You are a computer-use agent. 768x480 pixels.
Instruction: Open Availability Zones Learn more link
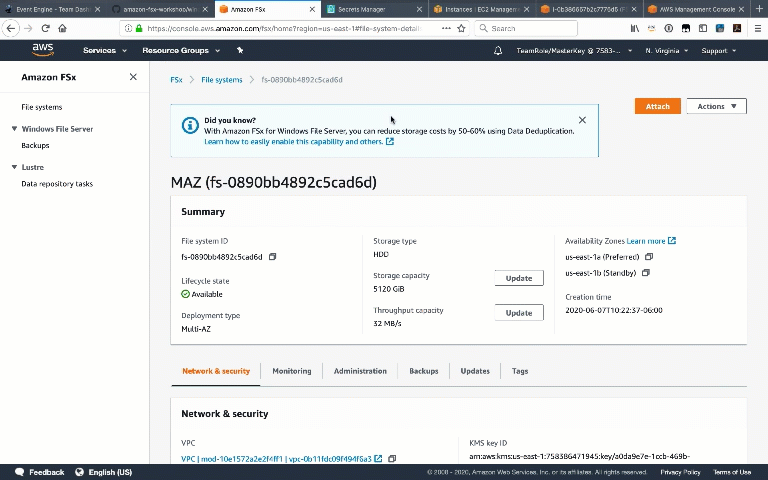click(x=651, y=241)
